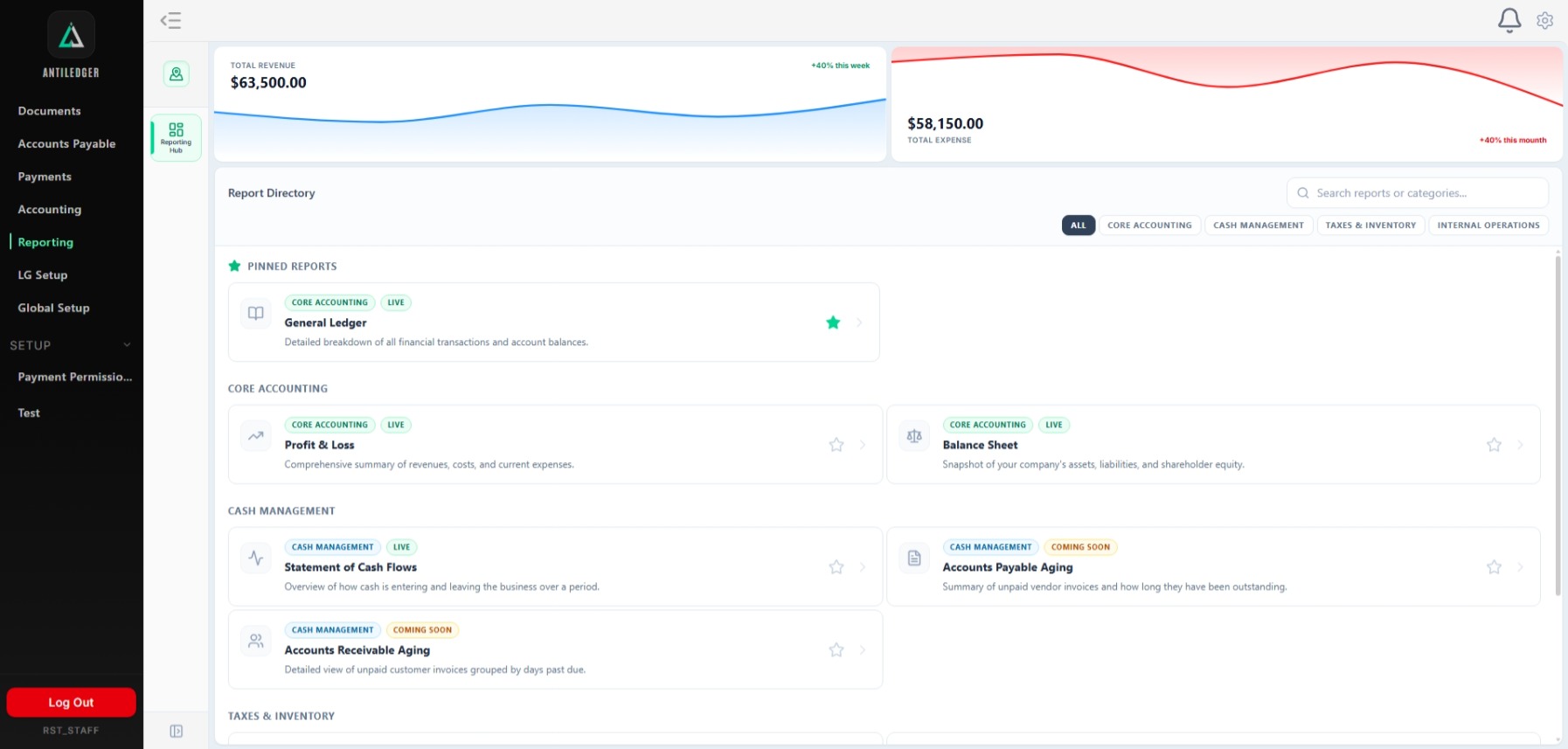
Task: Click the Statement of Cash Flows pulse icon
Action: 256,558
